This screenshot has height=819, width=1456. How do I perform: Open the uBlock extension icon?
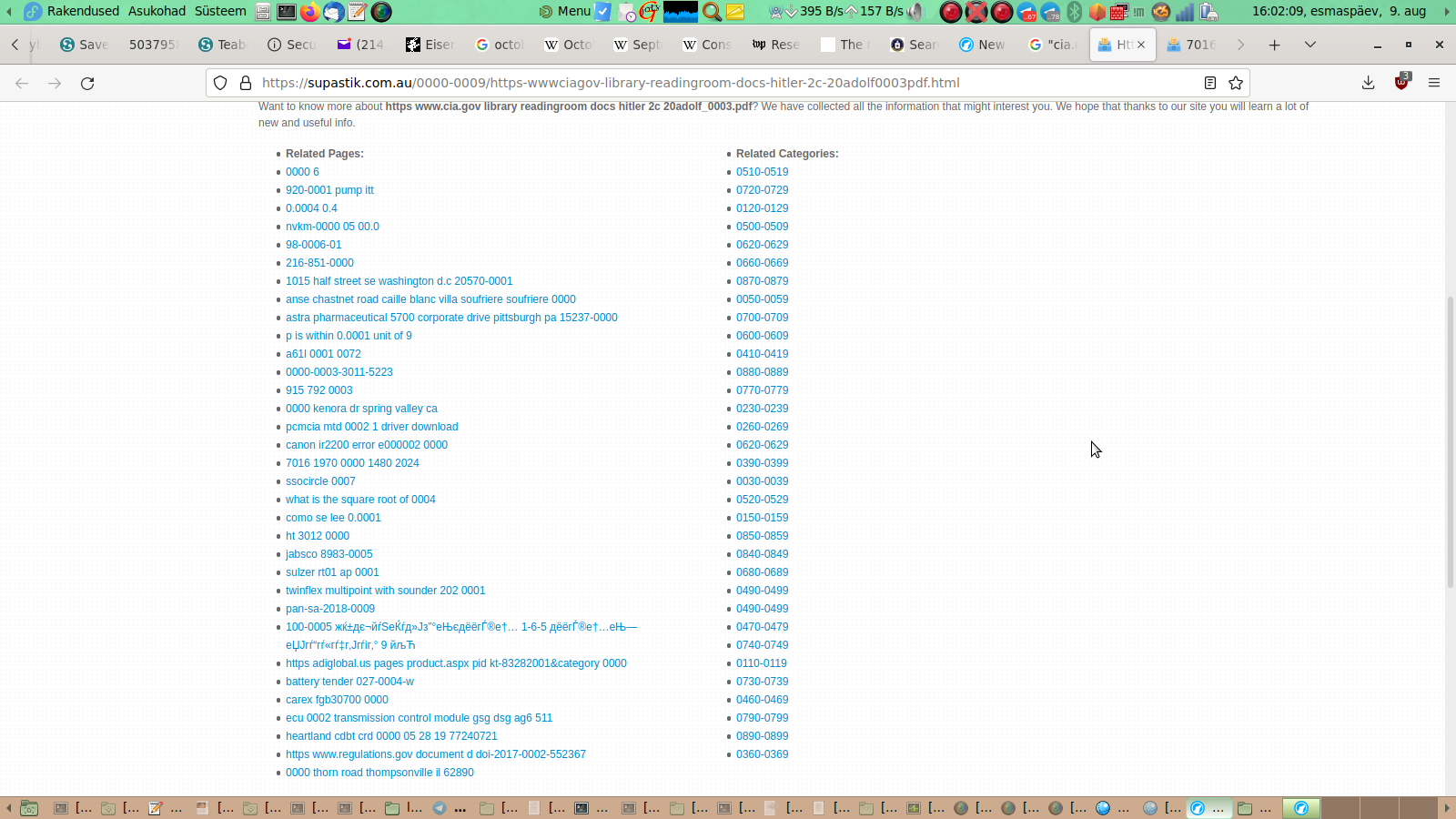[1401, 83]
